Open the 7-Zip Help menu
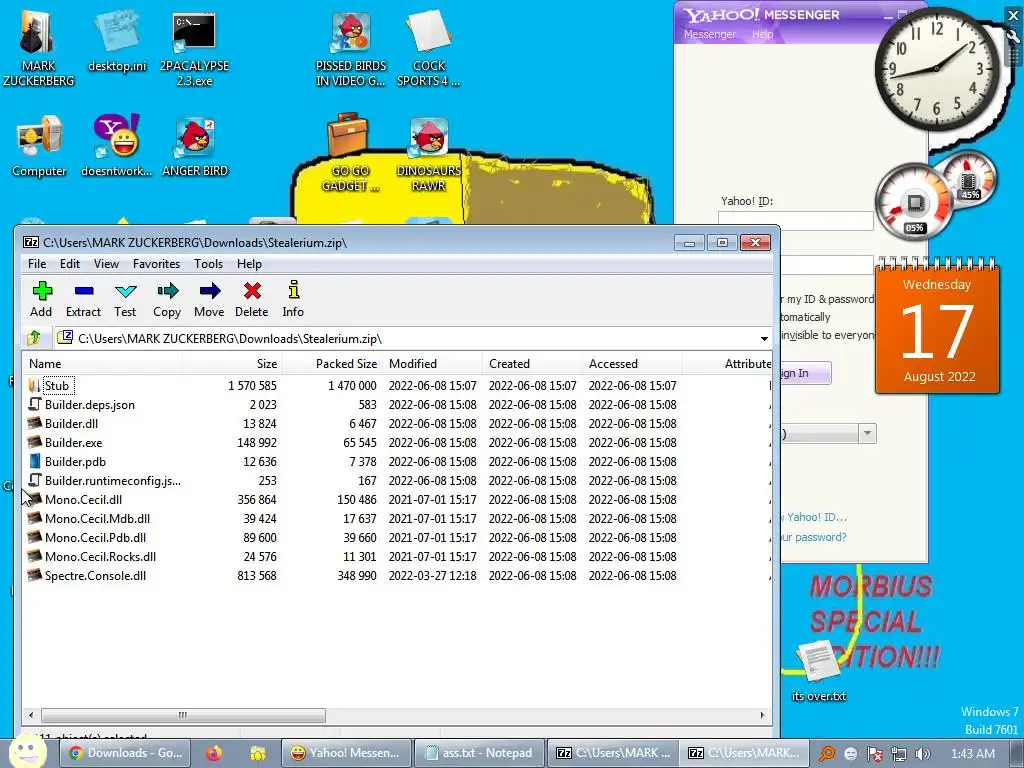Image resolution: width=1024 pixels, height=768 pixels. [249, 264]
